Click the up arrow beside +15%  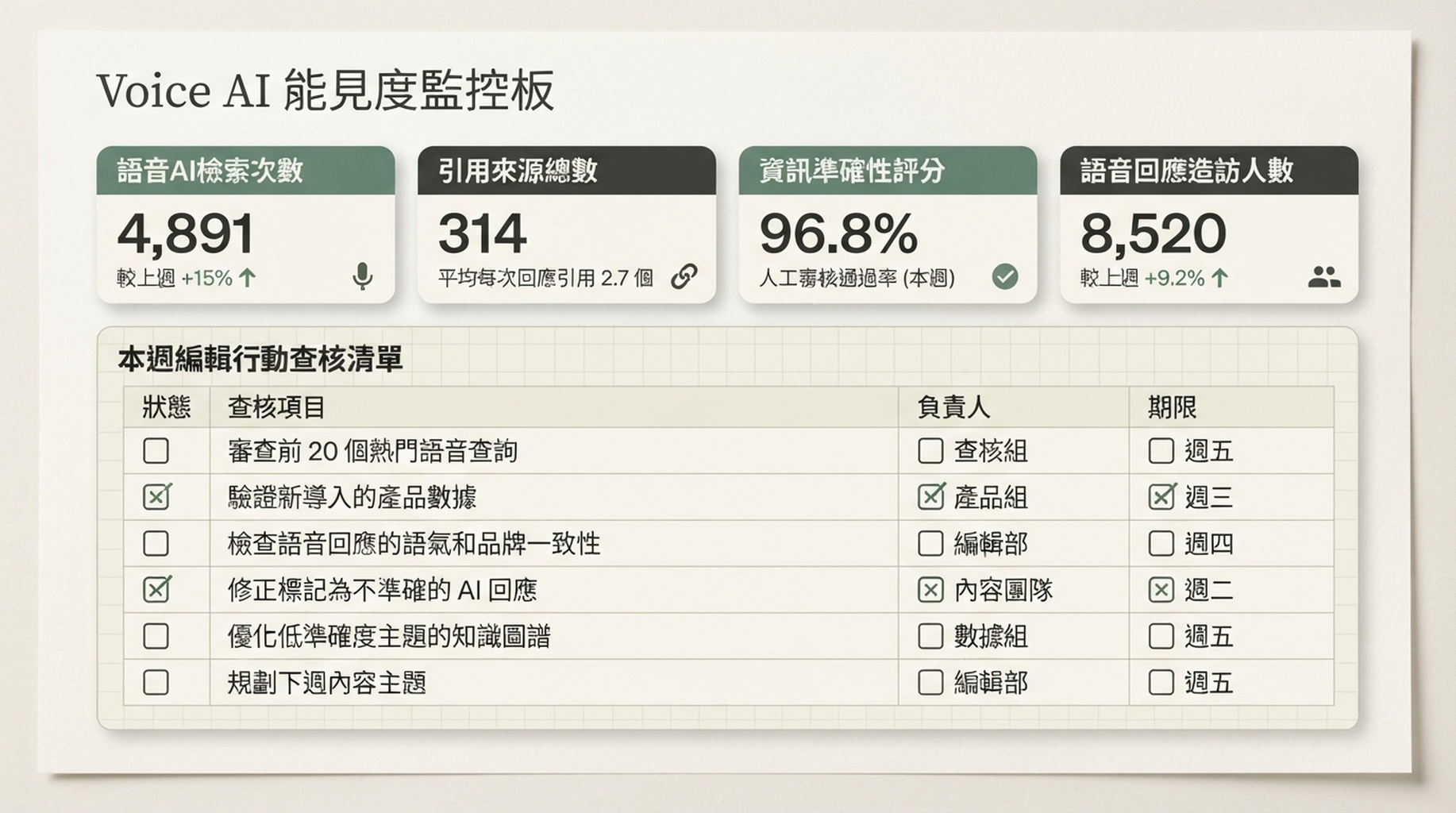pyautogui.click(x=248, y=277)
